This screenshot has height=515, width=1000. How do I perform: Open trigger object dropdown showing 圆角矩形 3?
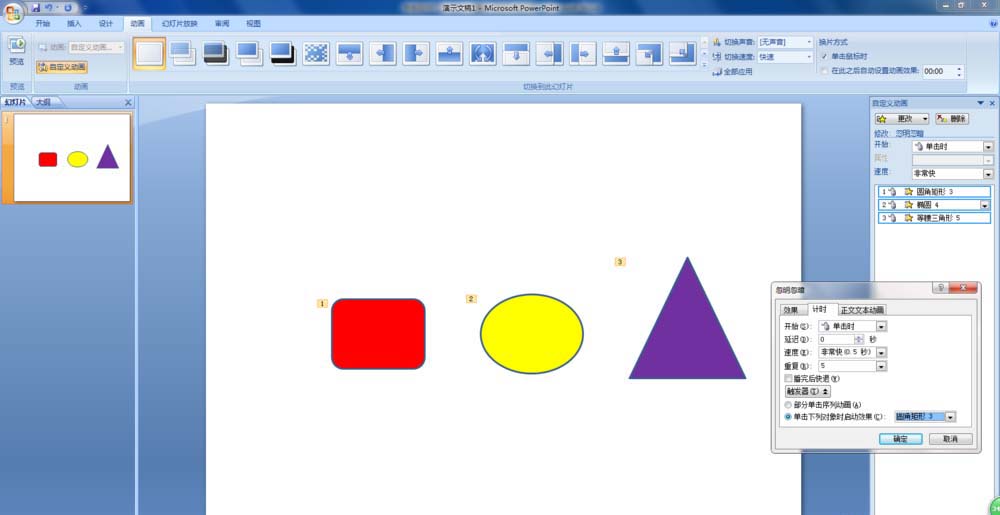click(950, 416)
